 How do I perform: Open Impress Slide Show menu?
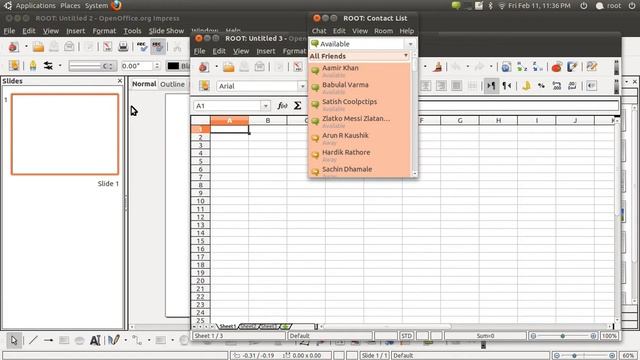166,31
